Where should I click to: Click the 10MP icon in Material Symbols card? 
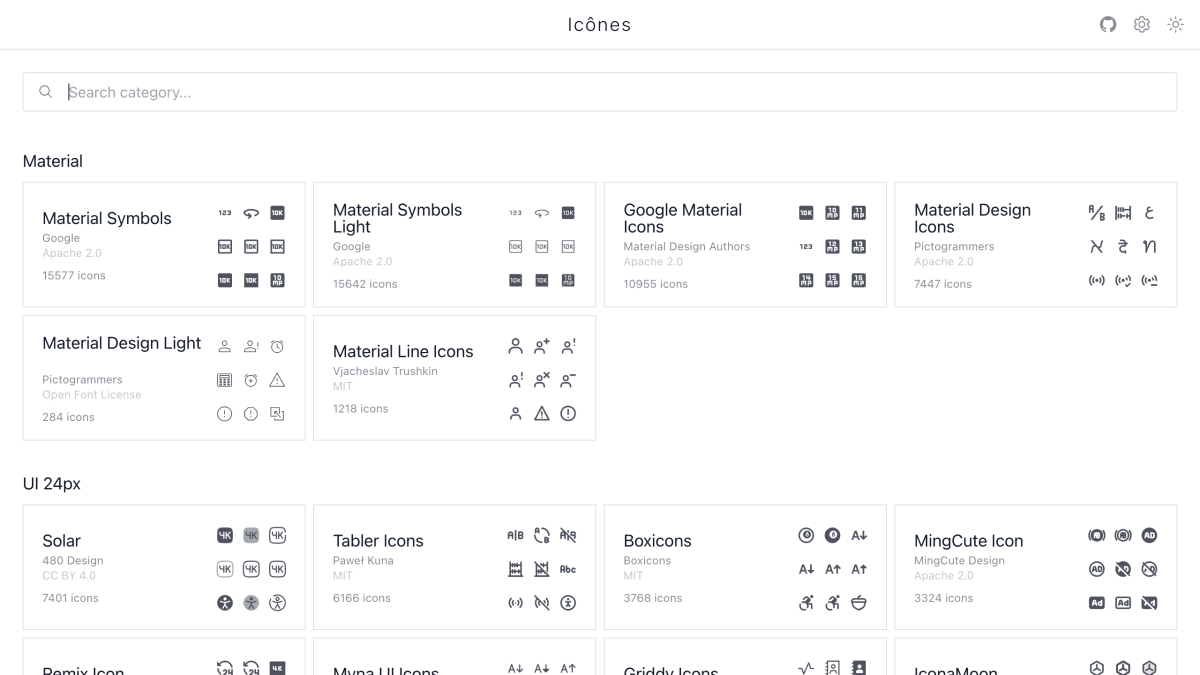[x=277, y=280]
